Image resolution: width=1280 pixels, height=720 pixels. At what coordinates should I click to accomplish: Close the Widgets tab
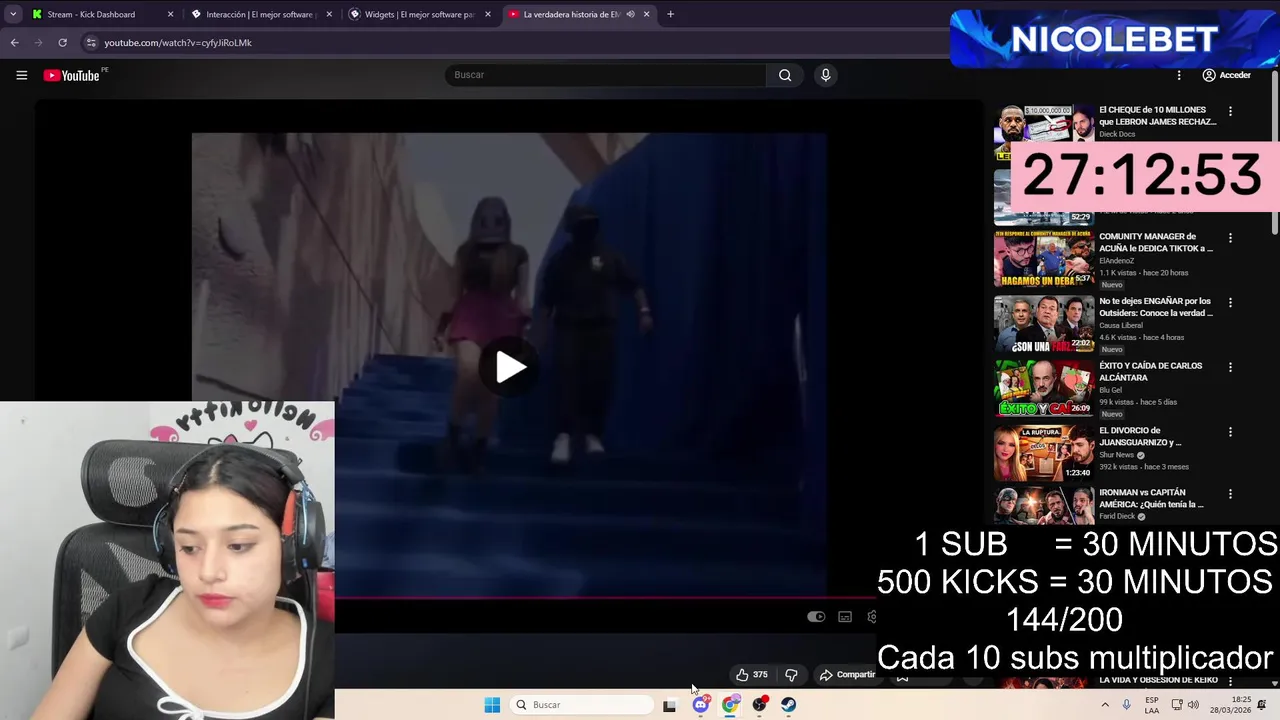click(488, 14)
